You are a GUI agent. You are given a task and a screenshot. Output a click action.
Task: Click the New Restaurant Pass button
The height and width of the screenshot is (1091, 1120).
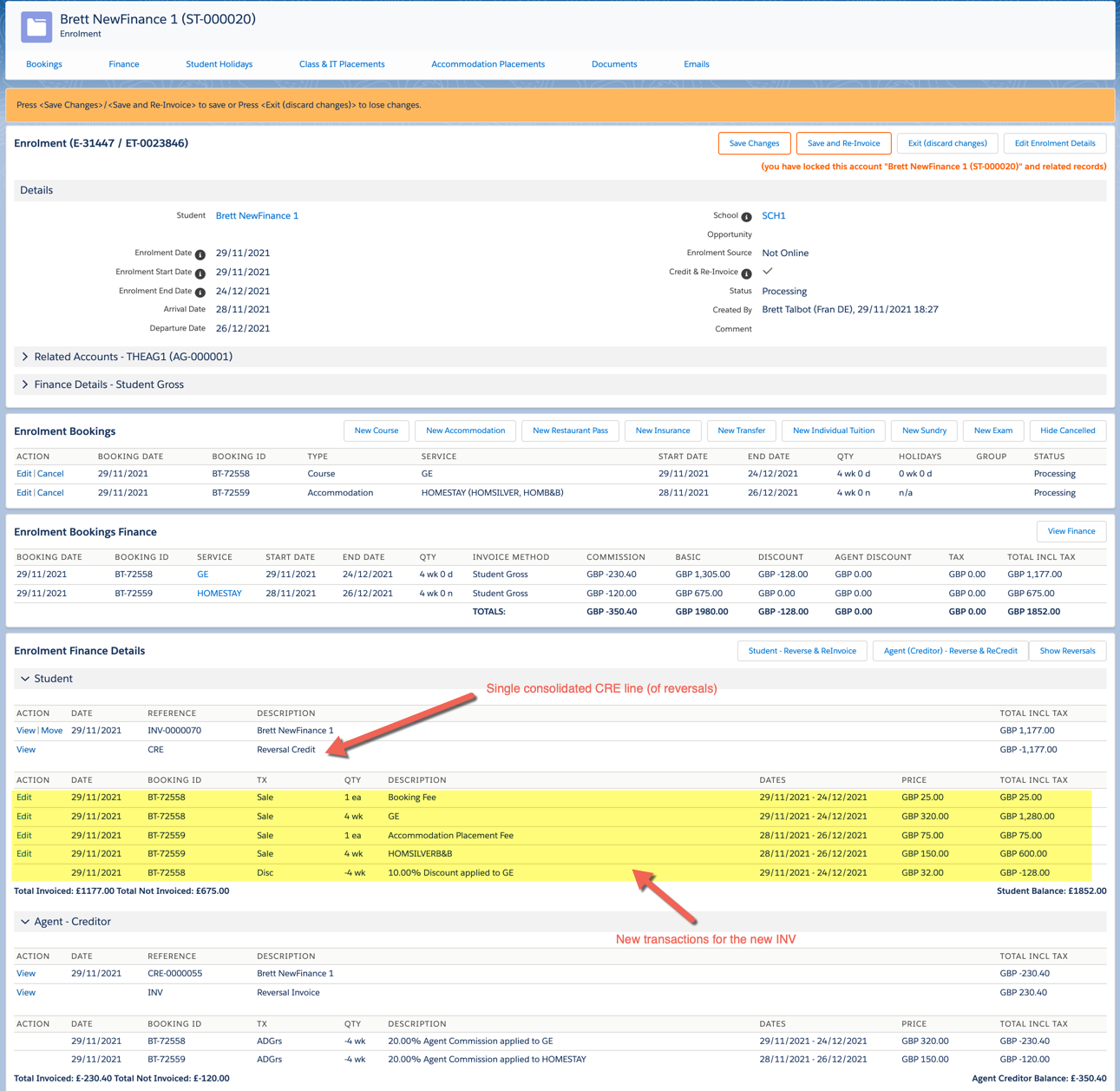[x=570, y=430]
